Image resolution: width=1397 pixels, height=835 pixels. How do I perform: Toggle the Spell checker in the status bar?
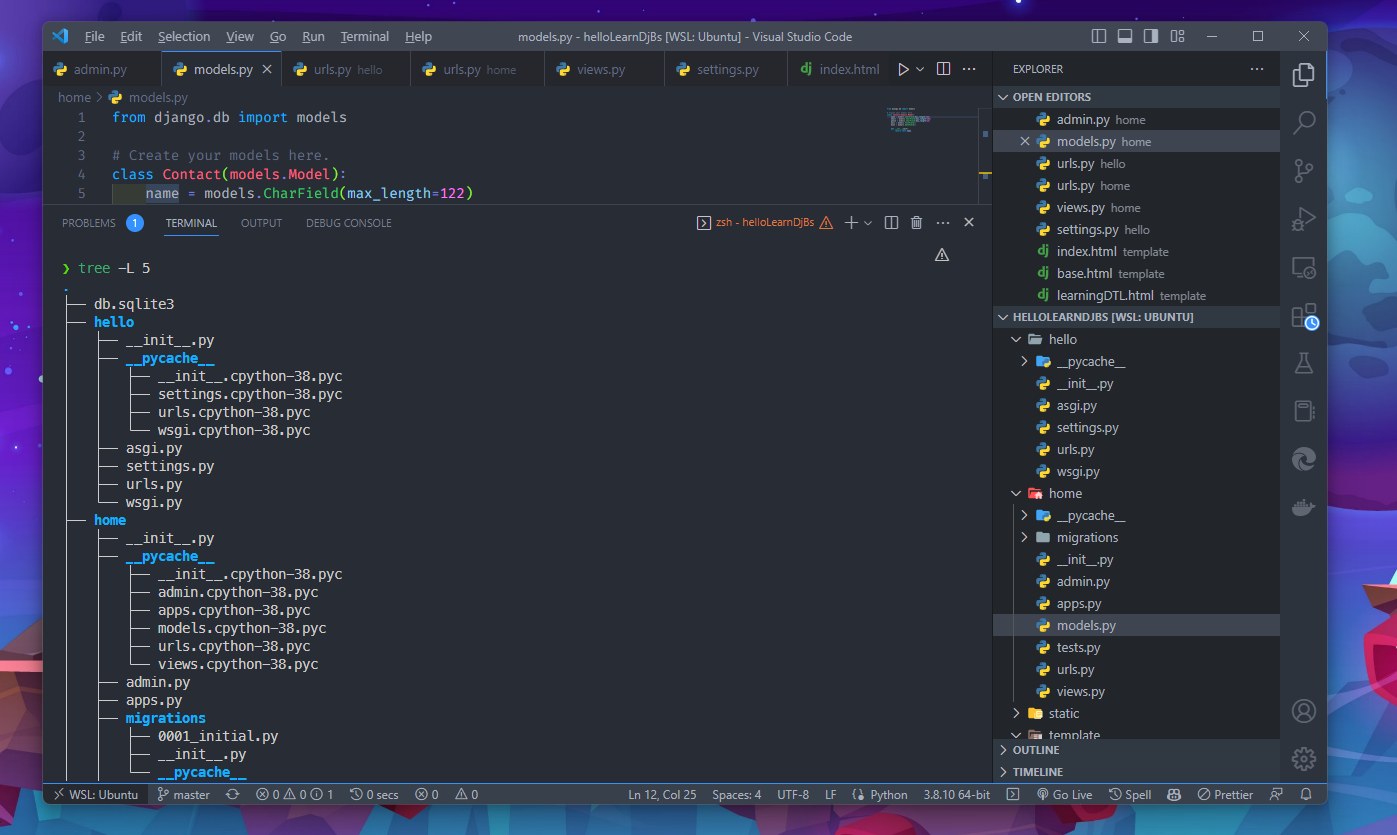pos(1129,794)
